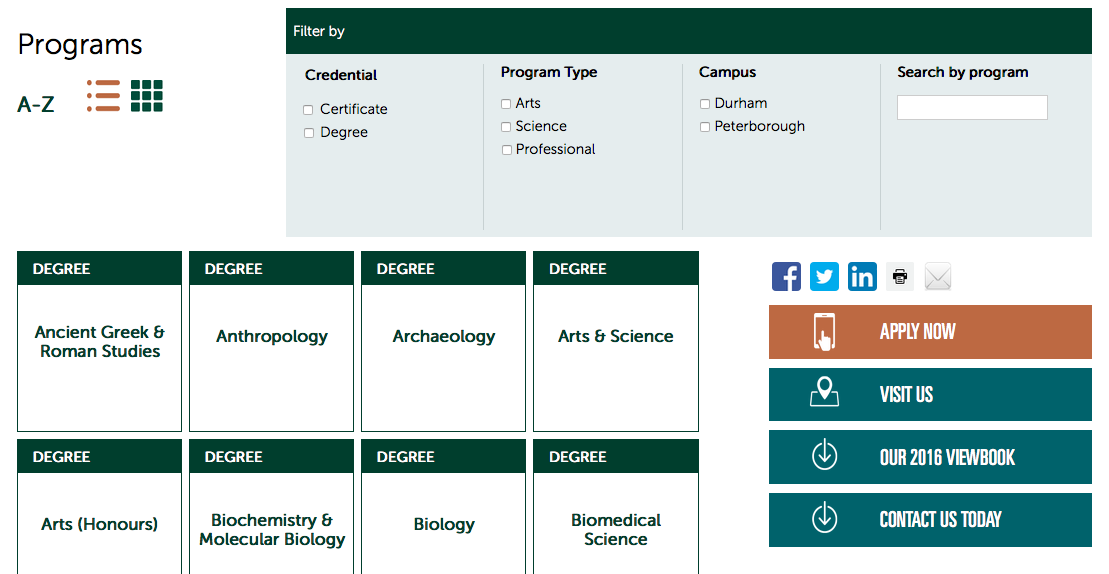Download Our 2016 Viewbook
Viewport: 1109px width, 574px height.
pos(930,457)
